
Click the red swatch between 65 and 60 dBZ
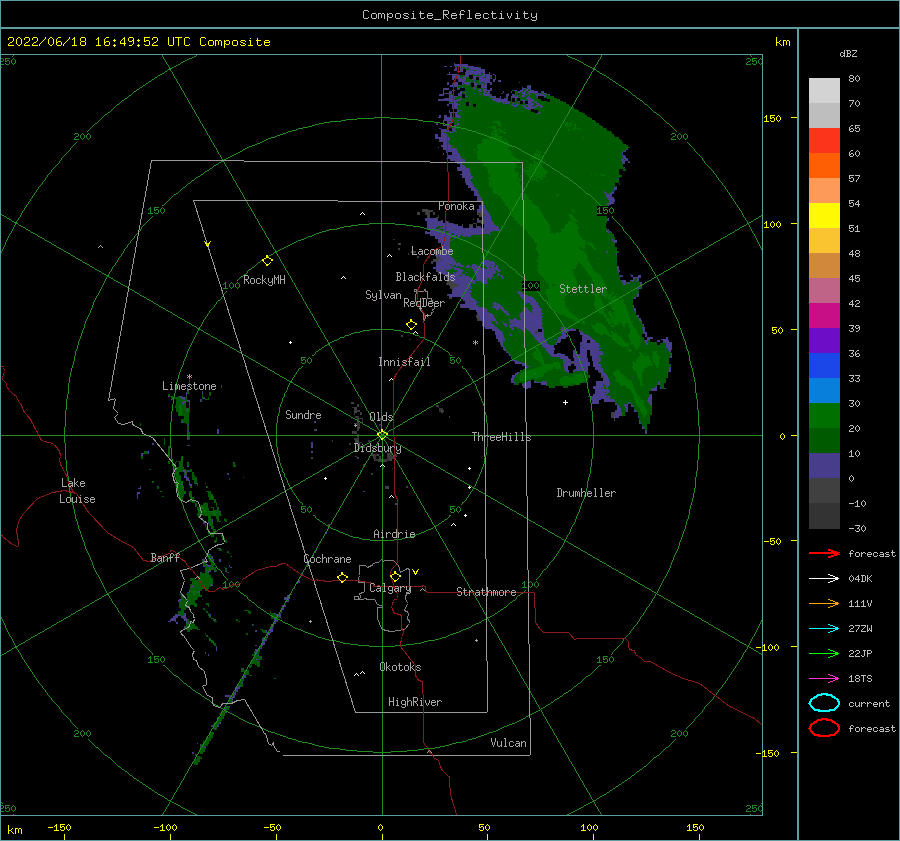tap(824, 141)
